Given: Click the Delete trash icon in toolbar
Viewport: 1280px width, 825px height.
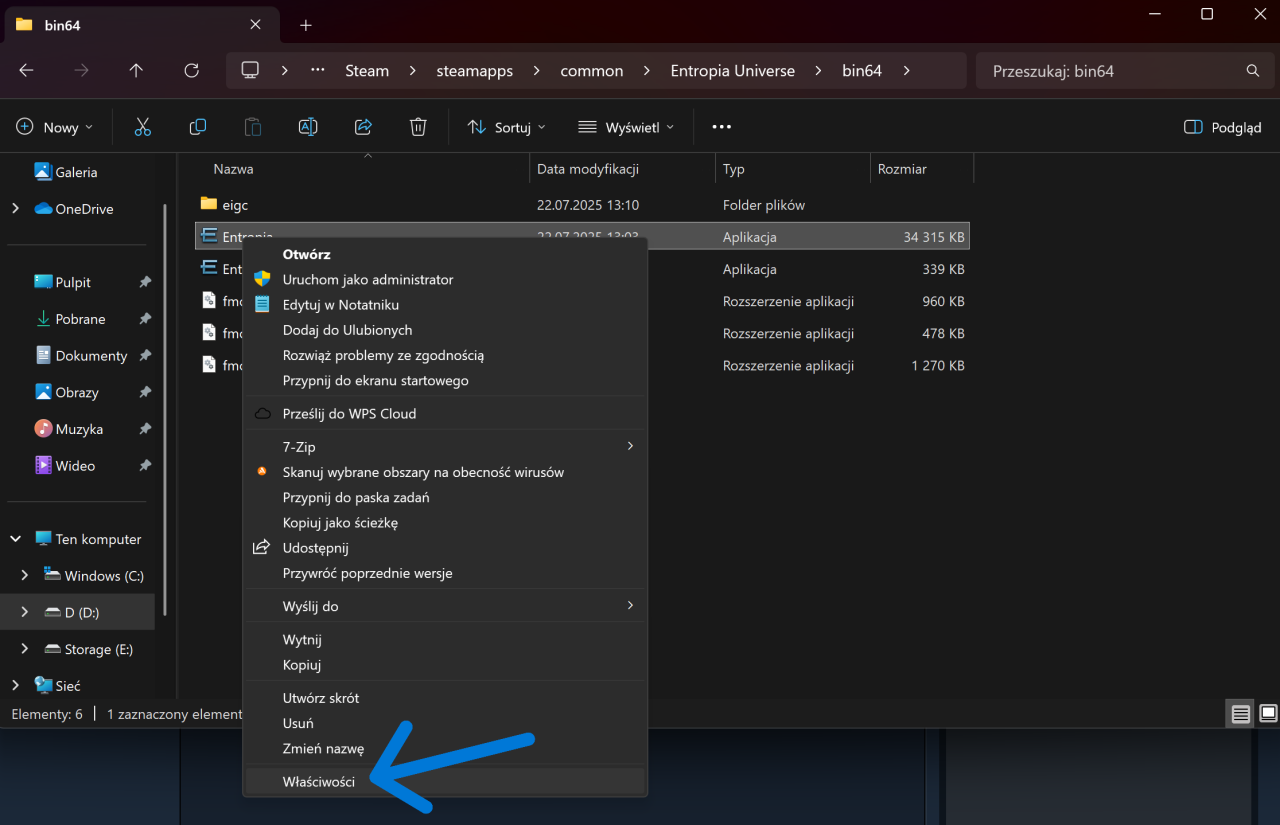Looking at the screenshot, I should [x=418, y=127].
